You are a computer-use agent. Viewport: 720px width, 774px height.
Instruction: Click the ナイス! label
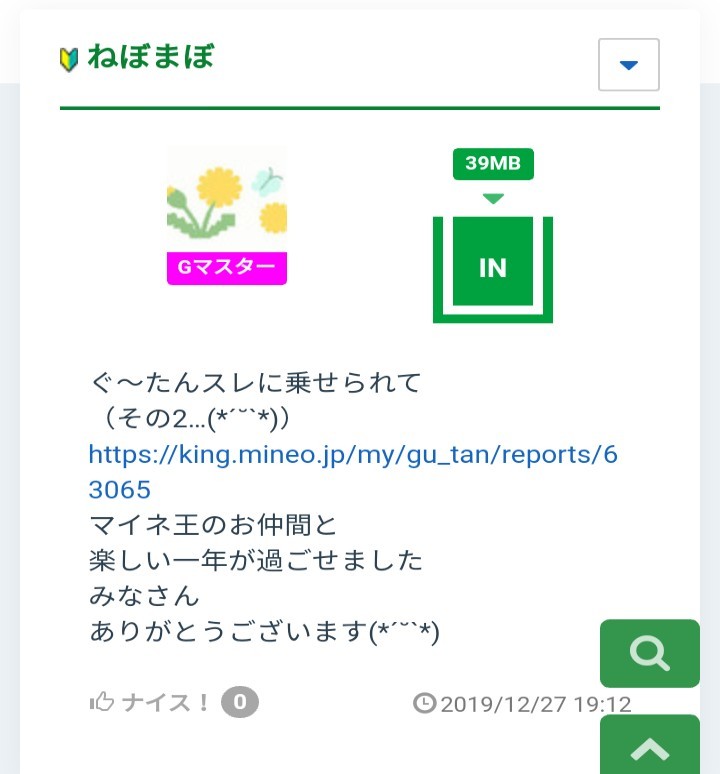click(166, 702)
